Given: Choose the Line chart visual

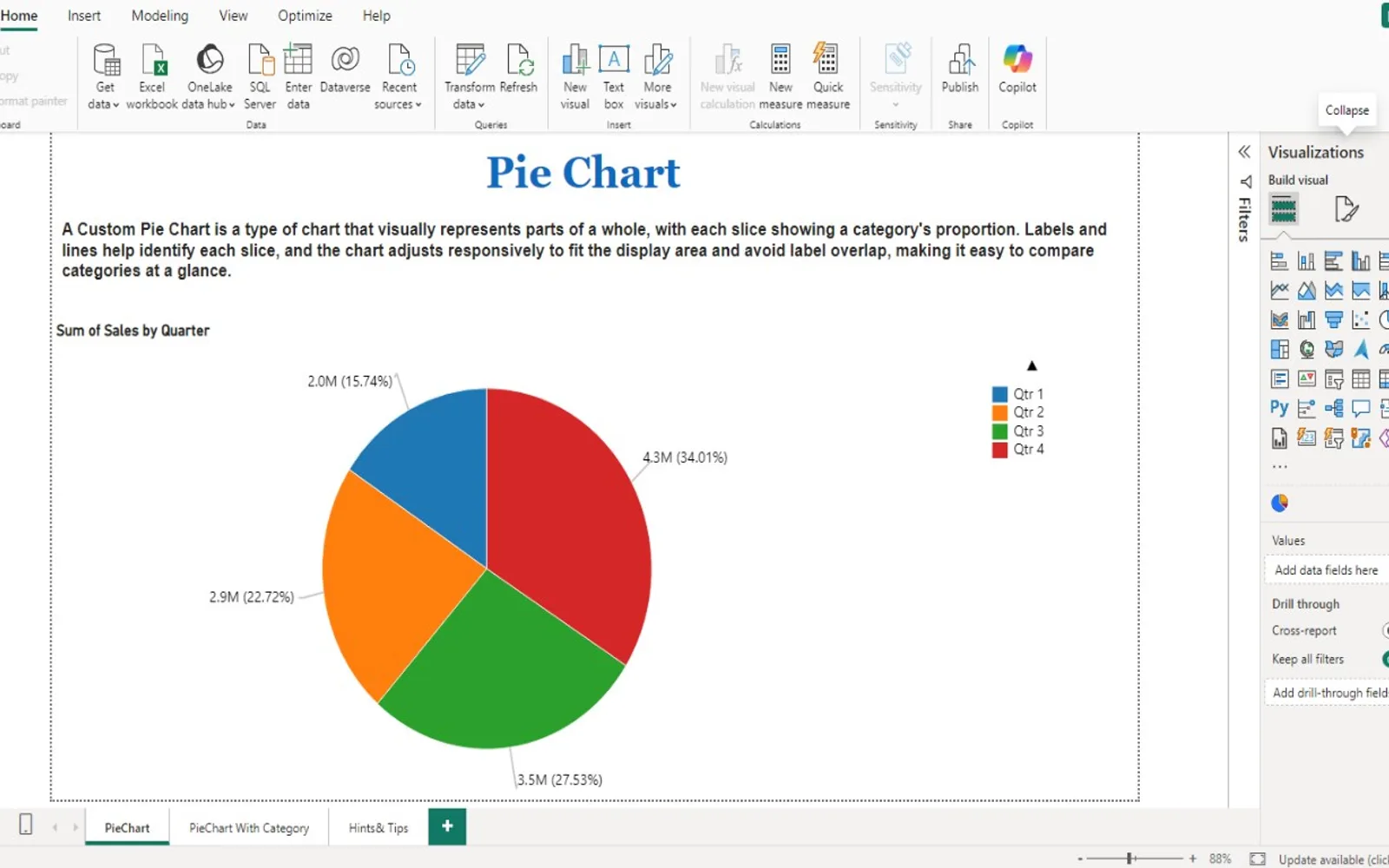Looking at the screenshot, I should click(1279, 291).
